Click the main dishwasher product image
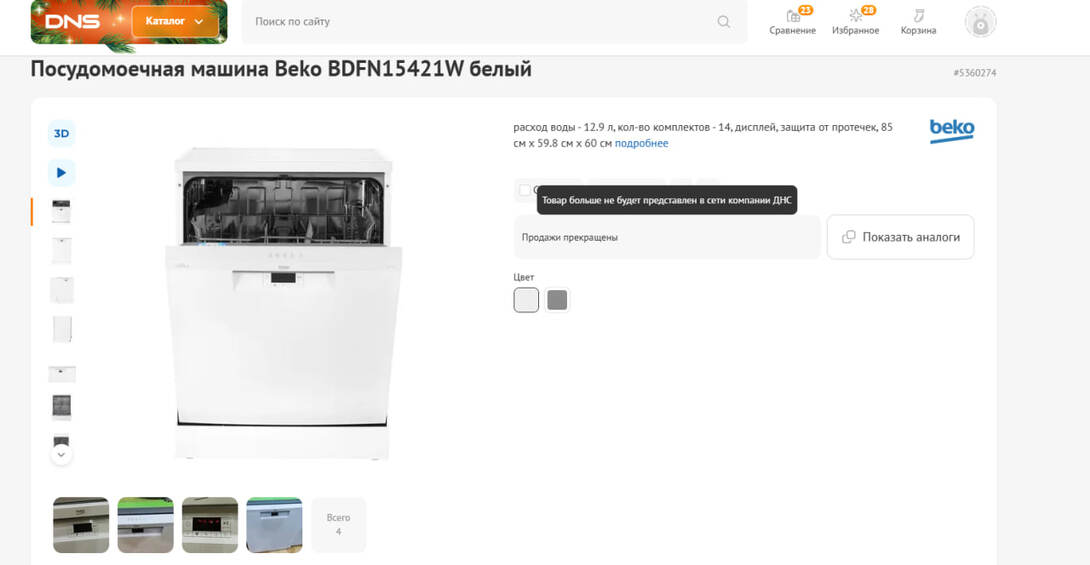Image resolution: width=1090 pixels, height=565 pixels. point(283,302)
